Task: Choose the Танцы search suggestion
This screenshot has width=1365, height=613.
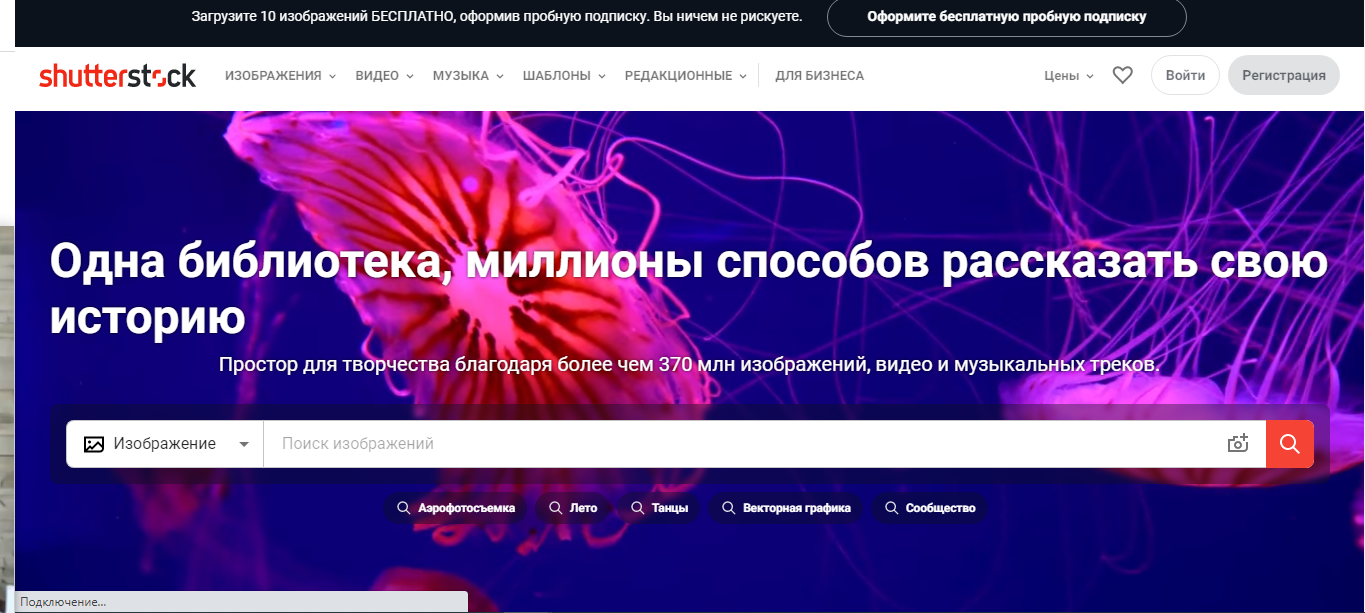Action: 658,507
